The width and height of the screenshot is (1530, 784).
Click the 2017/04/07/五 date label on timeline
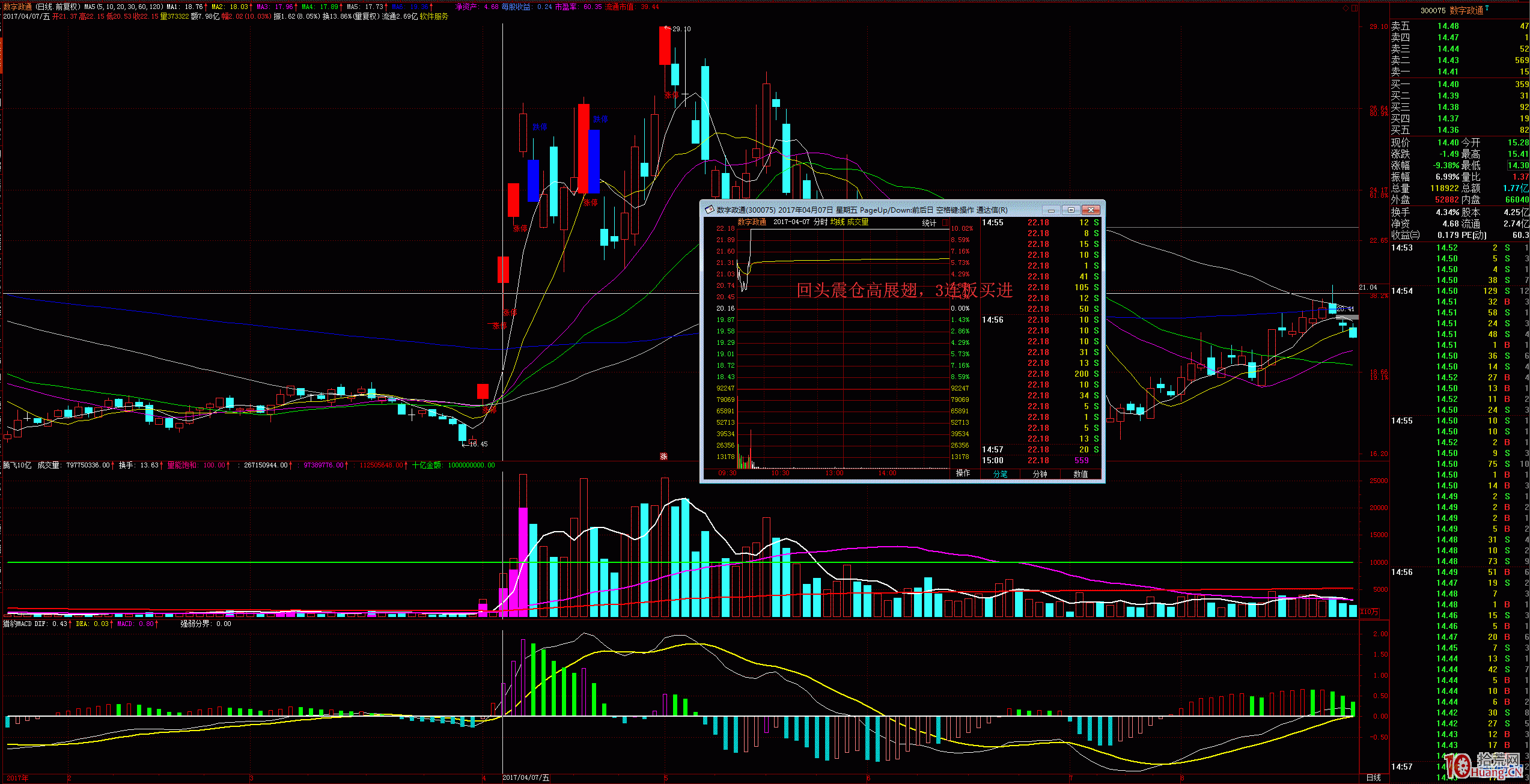[x=526, y=778]
